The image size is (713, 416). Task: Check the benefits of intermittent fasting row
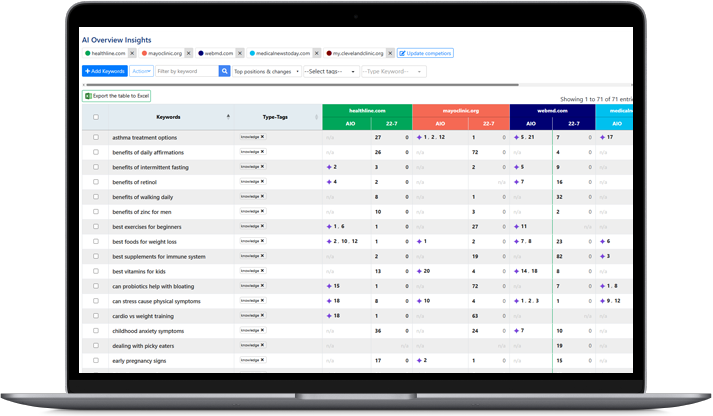(95, 167)
